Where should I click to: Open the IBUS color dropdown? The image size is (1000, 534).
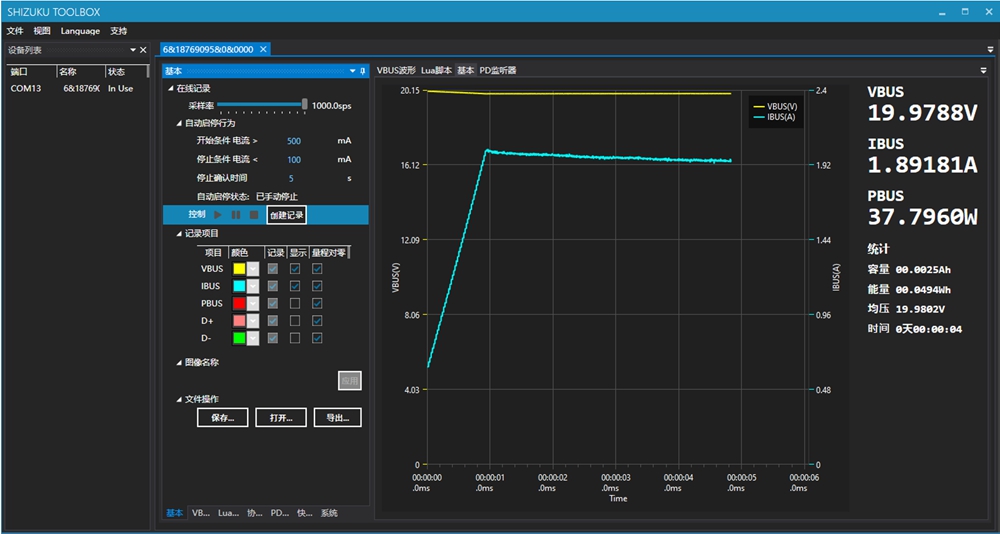point(253,286)
